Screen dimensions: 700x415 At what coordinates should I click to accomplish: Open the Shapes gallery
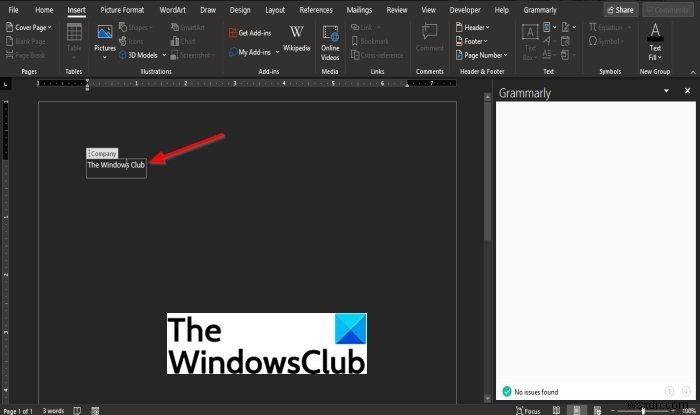click(x=136, y=28)
